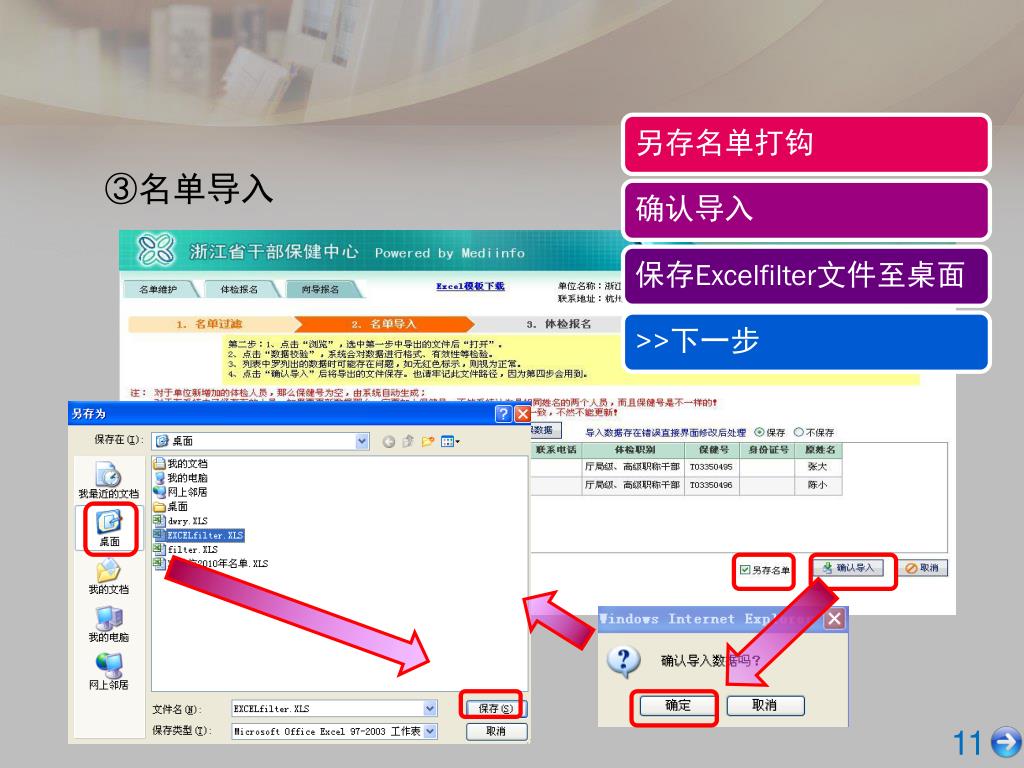Screen dimensions: 1024x768
Task: Expand the 保存类型 dropdown arrow
Action: pyautogui.click(x=430, y=731)
